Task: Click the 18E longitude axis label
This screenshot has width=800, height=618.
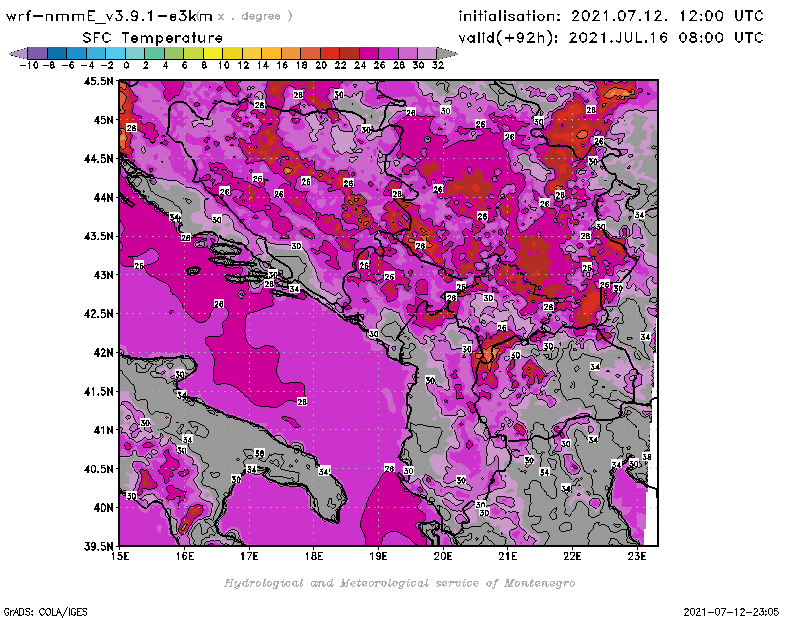Action: 314,556
